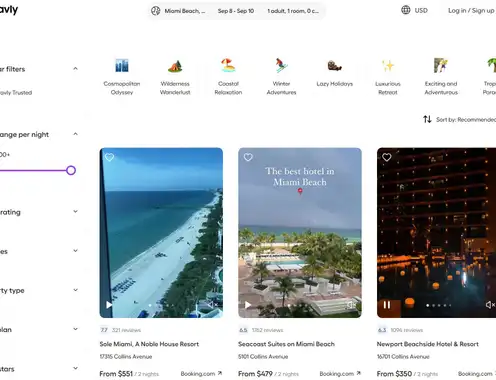Select the first carousel dot on Newport video
This screenshot has width=496, height=380.
point(428,305)
